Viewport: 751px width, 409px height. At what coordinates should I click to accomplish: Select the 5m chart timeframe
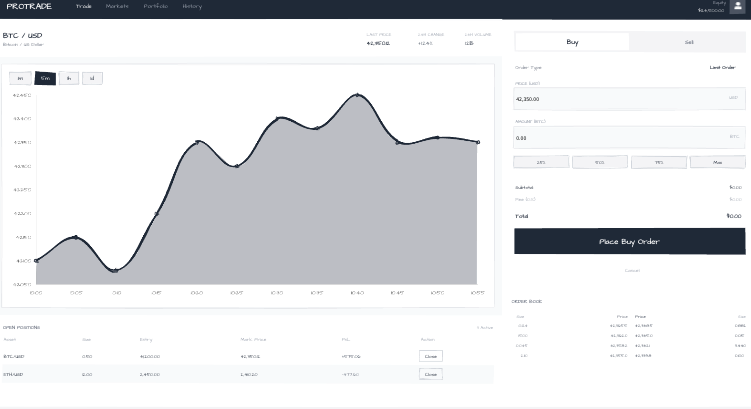[x=45, y=78]
